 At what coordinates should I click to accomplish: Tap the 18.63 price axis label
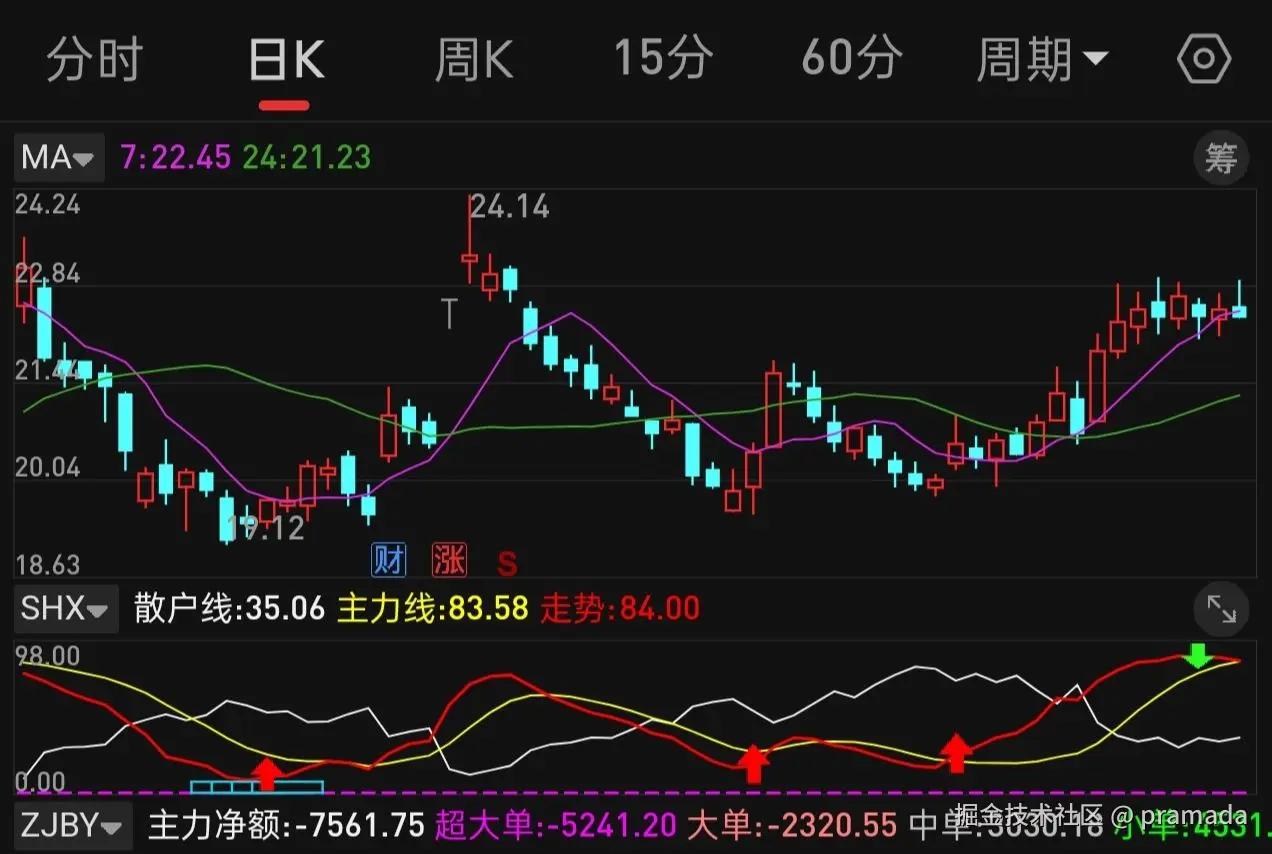pos(47,565)
